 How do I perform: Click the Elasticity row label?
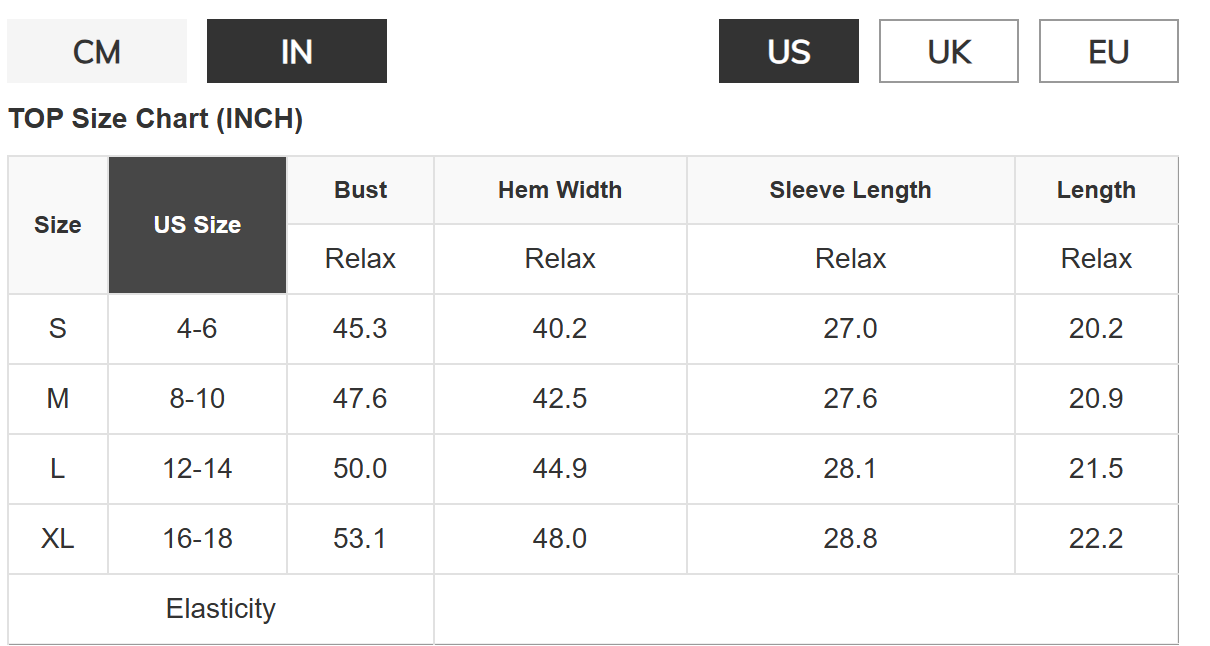click(220, 609)
